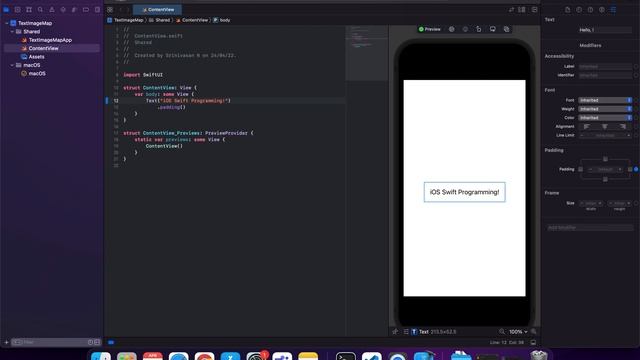The image size is (640, 360).
Task: Collapse the Shared folder
Action: tap(12, 31)
